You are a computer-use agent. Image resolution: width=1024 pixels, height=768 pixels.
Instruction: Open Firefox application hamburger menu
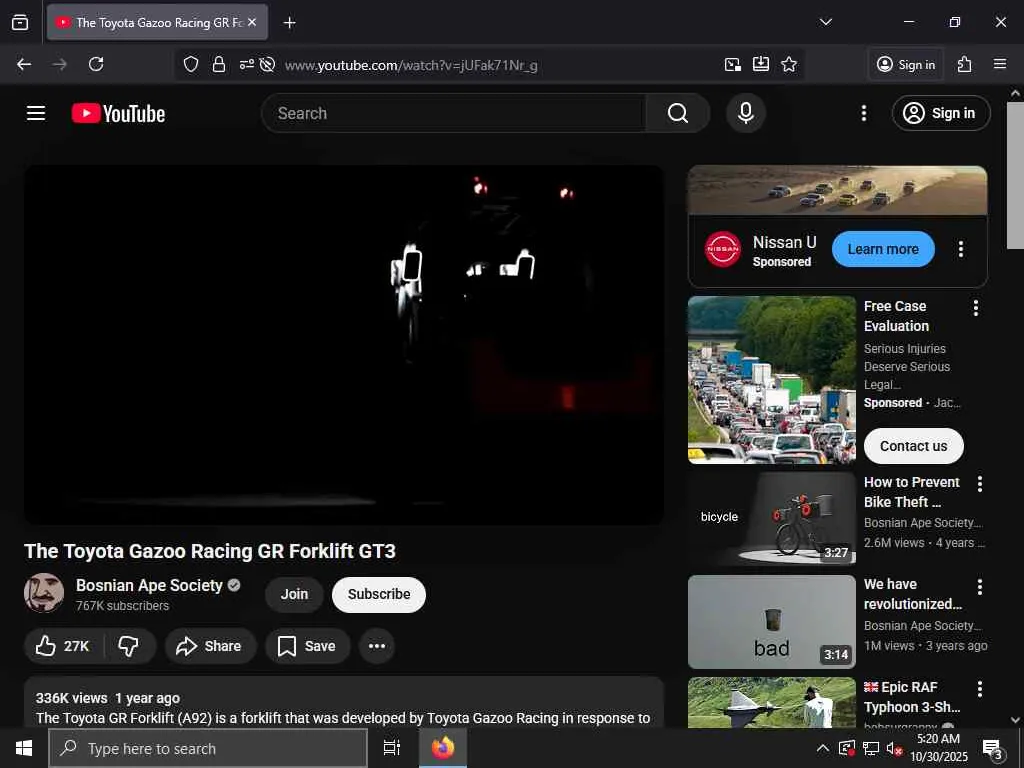pyautogui.click(x=1000, y=64)
